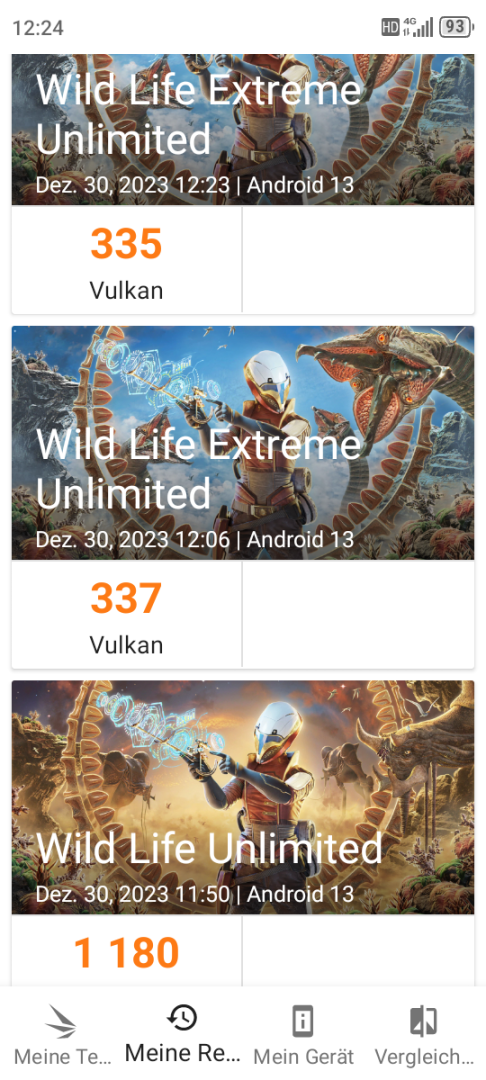Tap the 12:24 clock in status bar
This screenshot has height=1080, width=486.
pos(38,28)
